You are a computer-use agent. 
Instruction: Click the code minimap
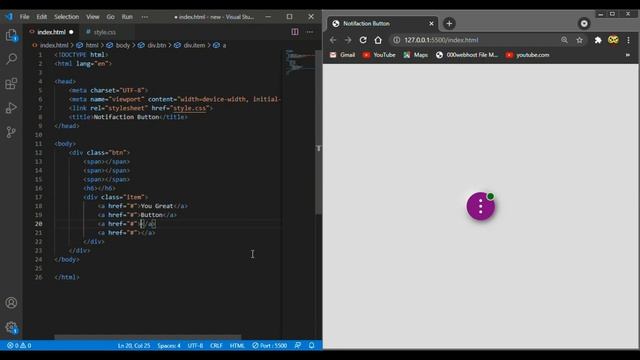tap(300, 61)
